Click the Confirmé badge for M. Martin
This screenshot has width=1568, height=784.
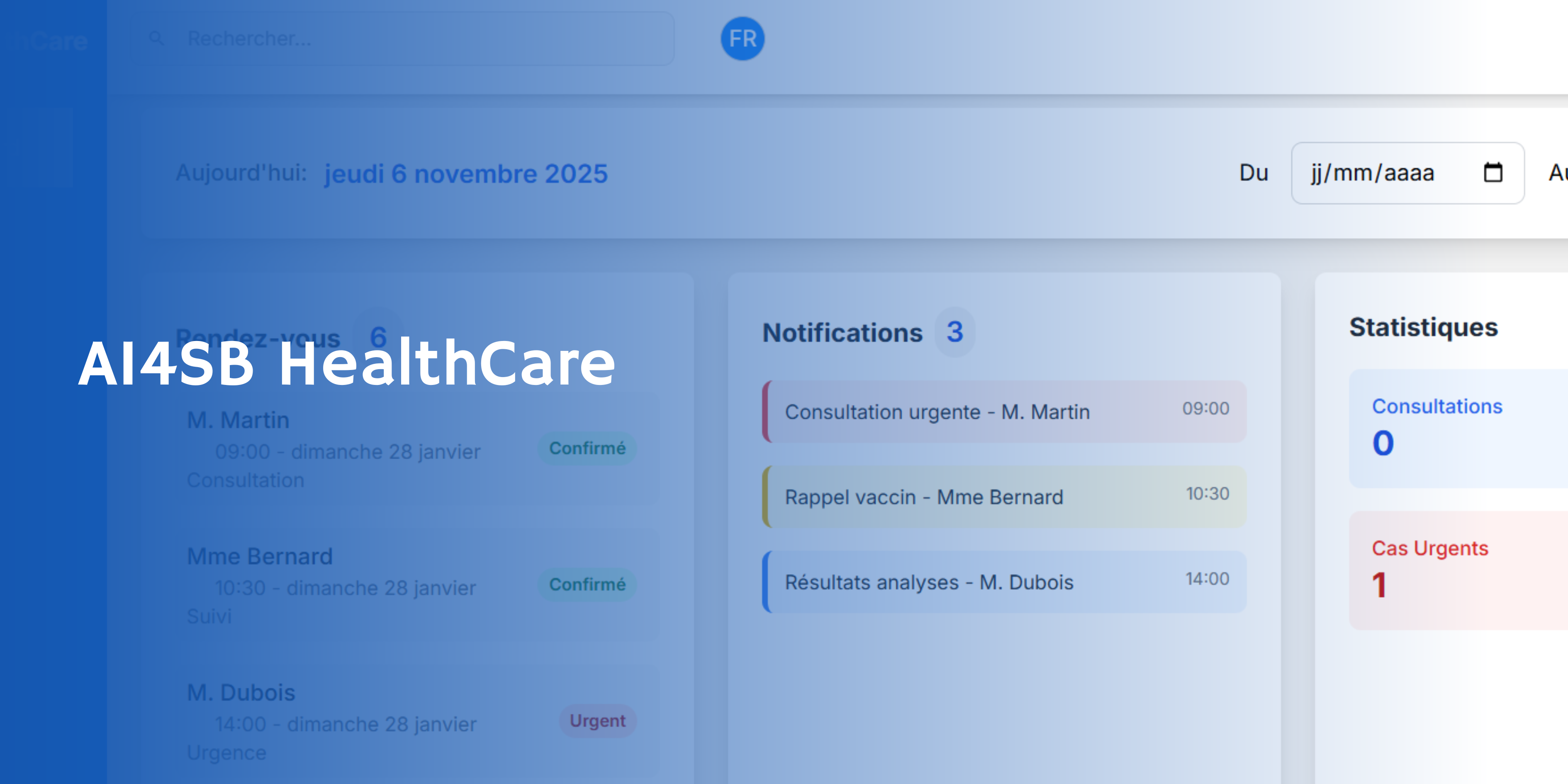(x=587, y=448)
